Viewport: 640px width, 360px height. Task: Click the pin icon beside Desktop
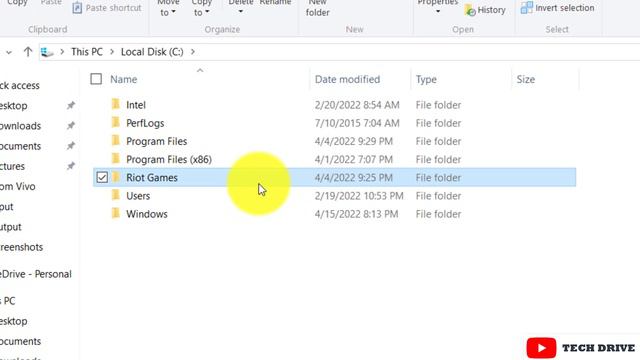71,105
